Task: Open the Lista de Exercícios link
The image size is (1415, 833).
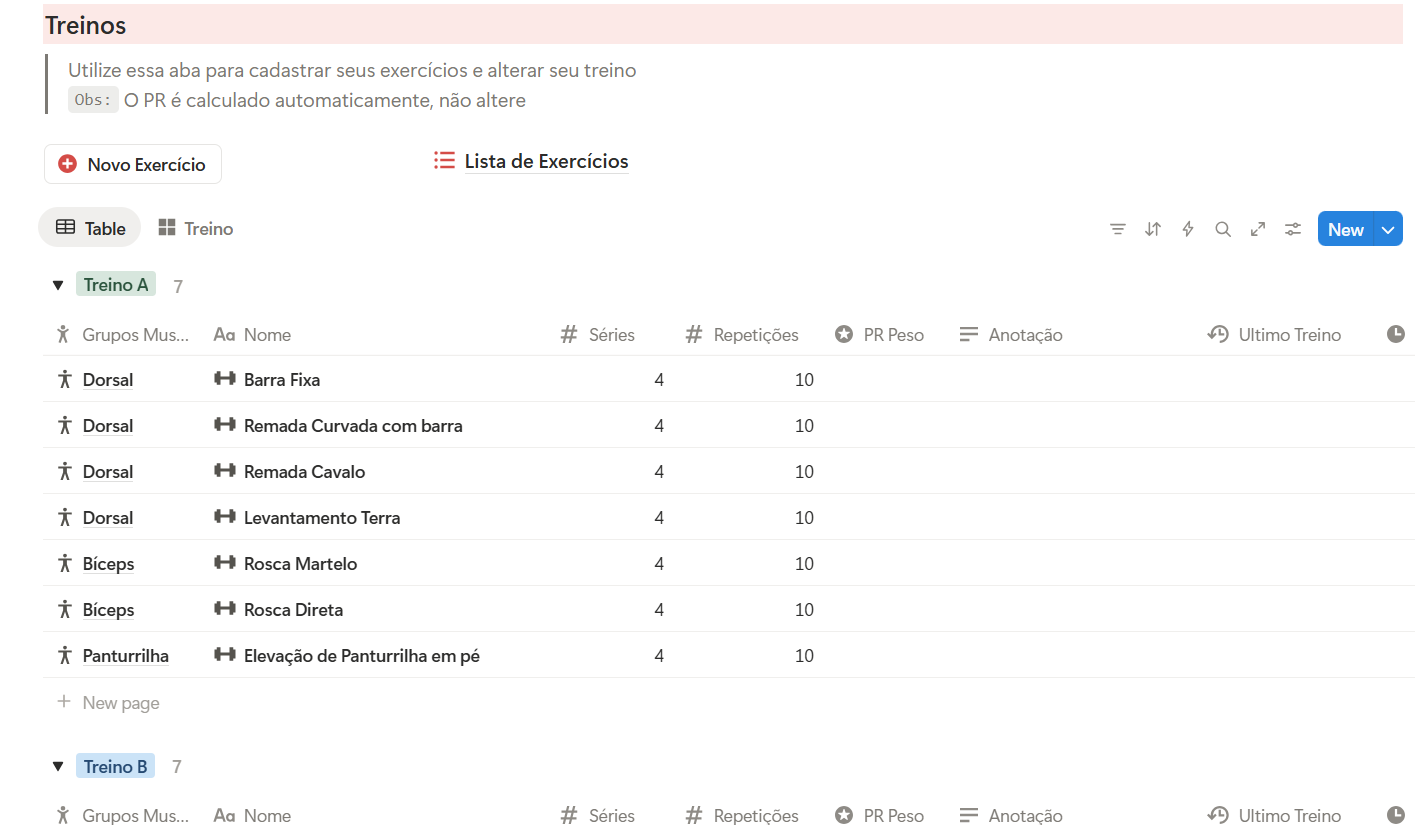Action: click(546, 161)
